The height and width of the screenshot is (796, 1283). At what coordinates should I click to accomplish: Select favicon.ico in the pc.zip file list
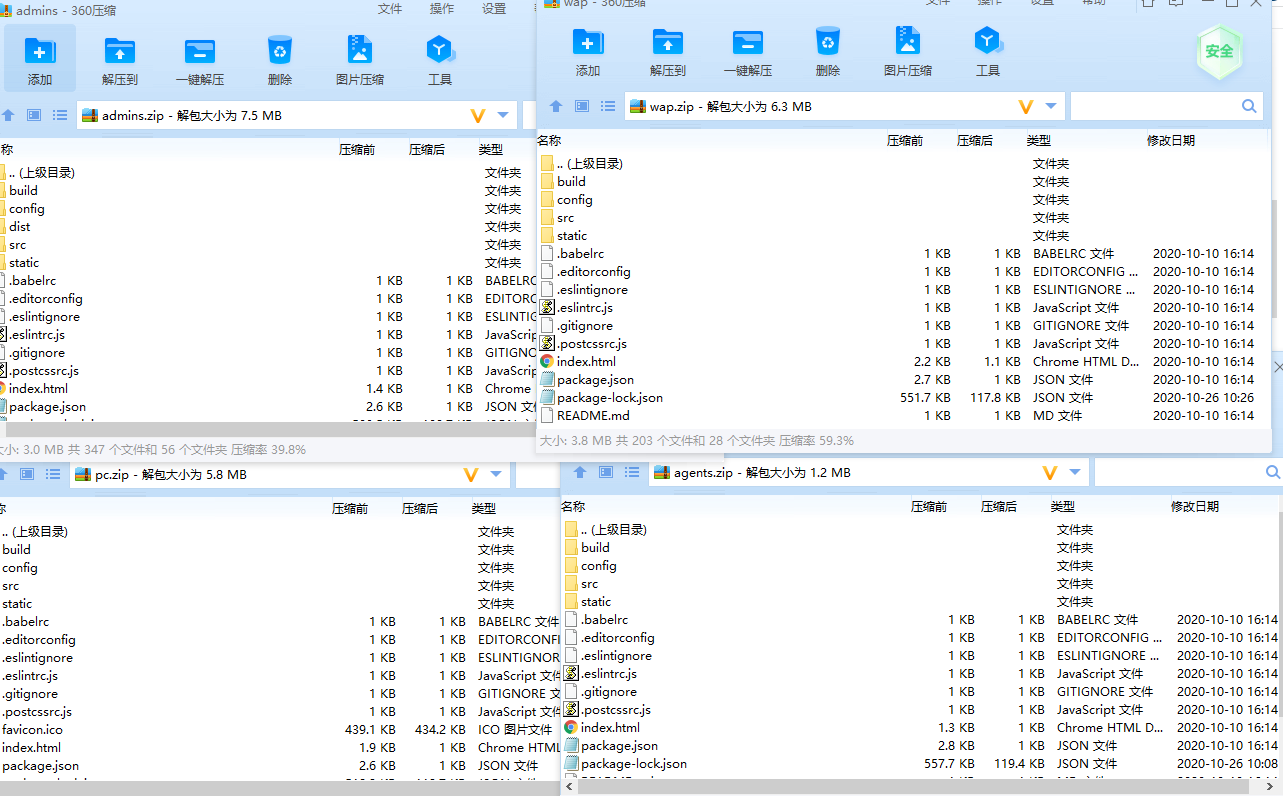(32, 730)
